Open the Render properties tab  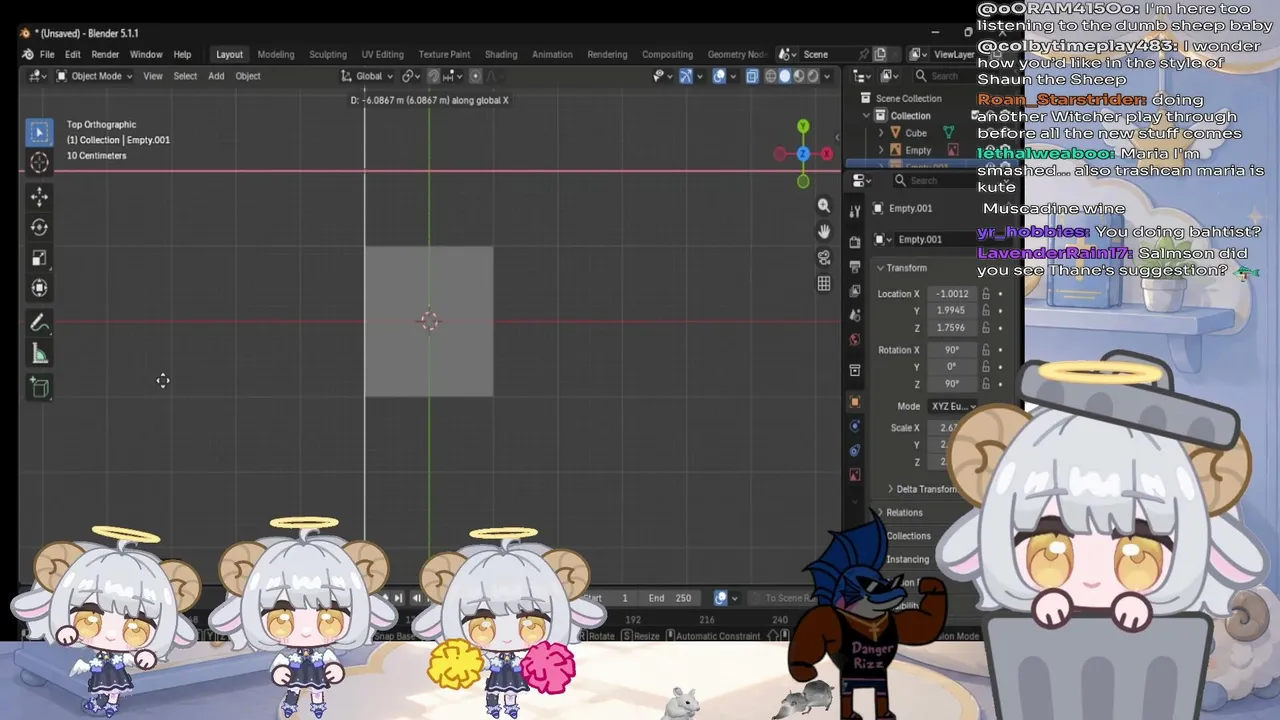[x=854, y=242]
